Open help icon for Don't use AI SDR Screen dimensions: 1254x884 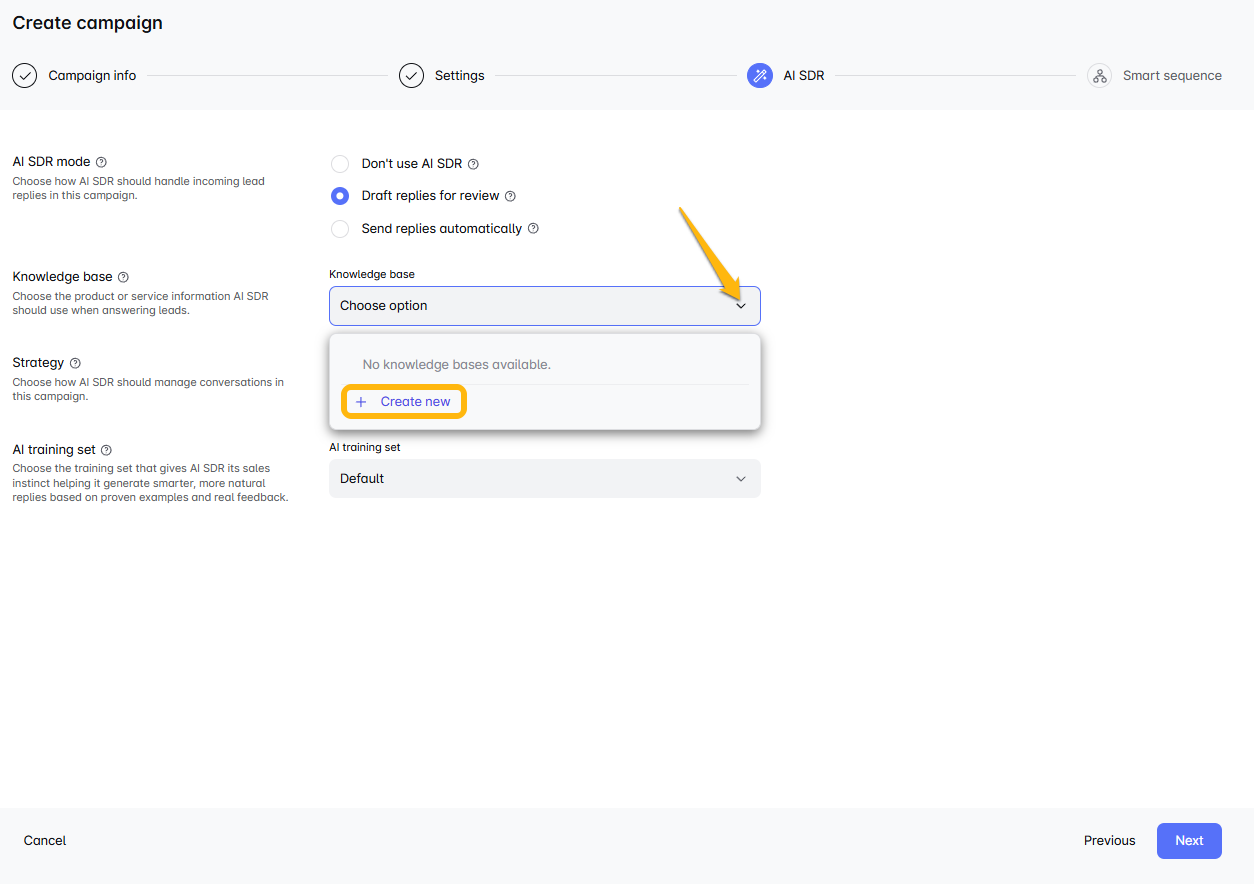[473, 164]
